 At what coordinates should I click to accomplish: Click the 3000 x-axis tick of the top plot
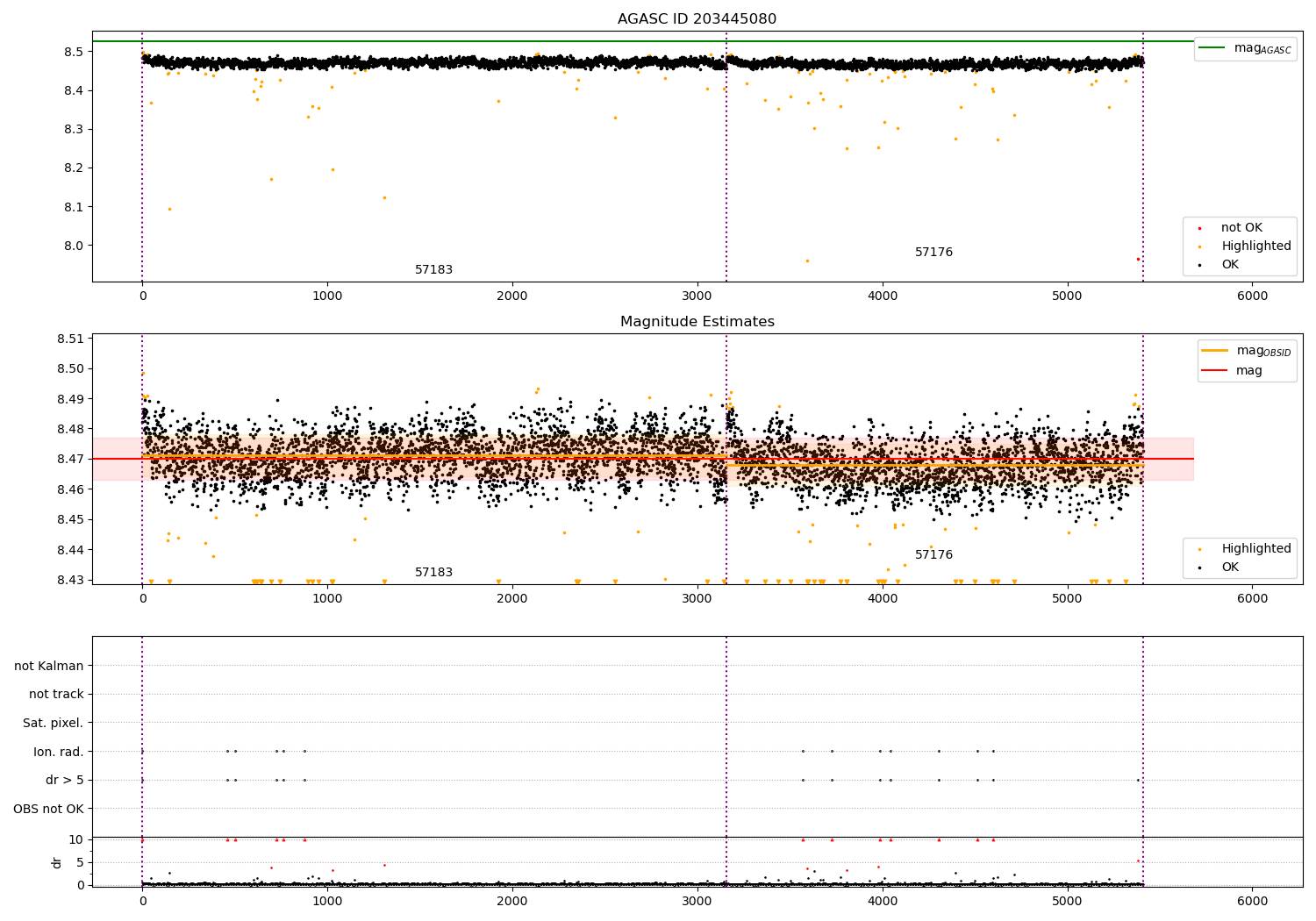pos(697,296)
